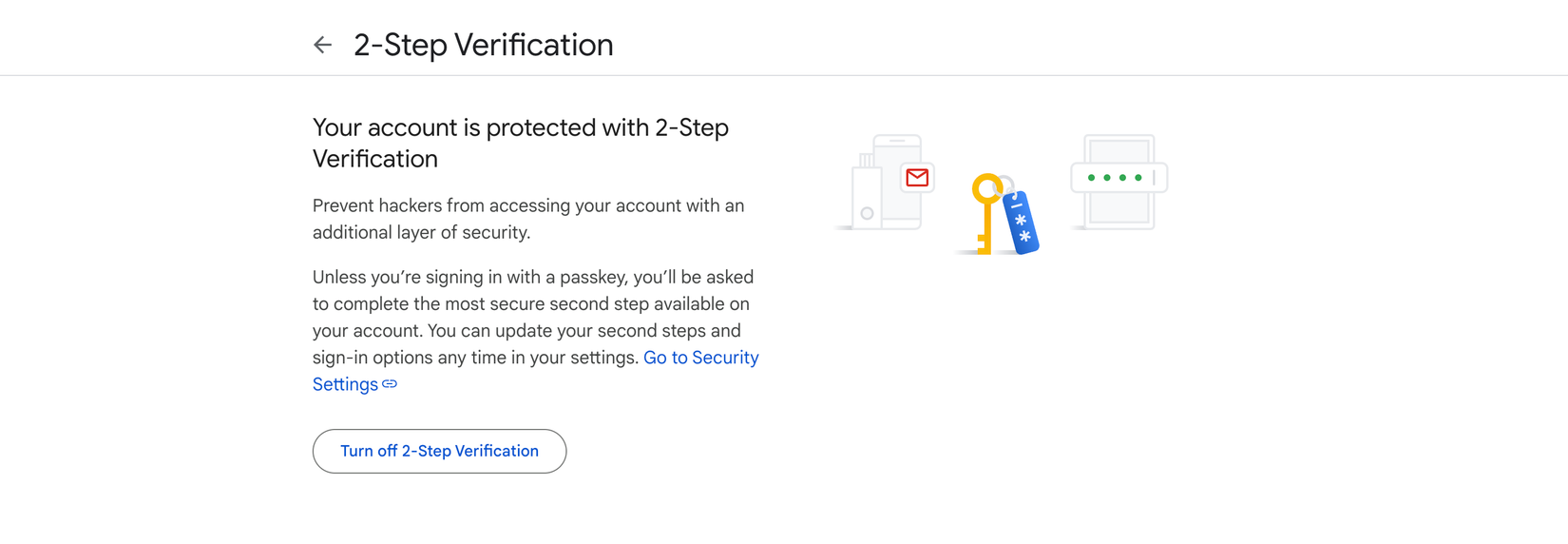The width and height of the screenshot is (1568, 544).
Task: Click the Prevent hackers paragraph text
Action: click(528, 219)
